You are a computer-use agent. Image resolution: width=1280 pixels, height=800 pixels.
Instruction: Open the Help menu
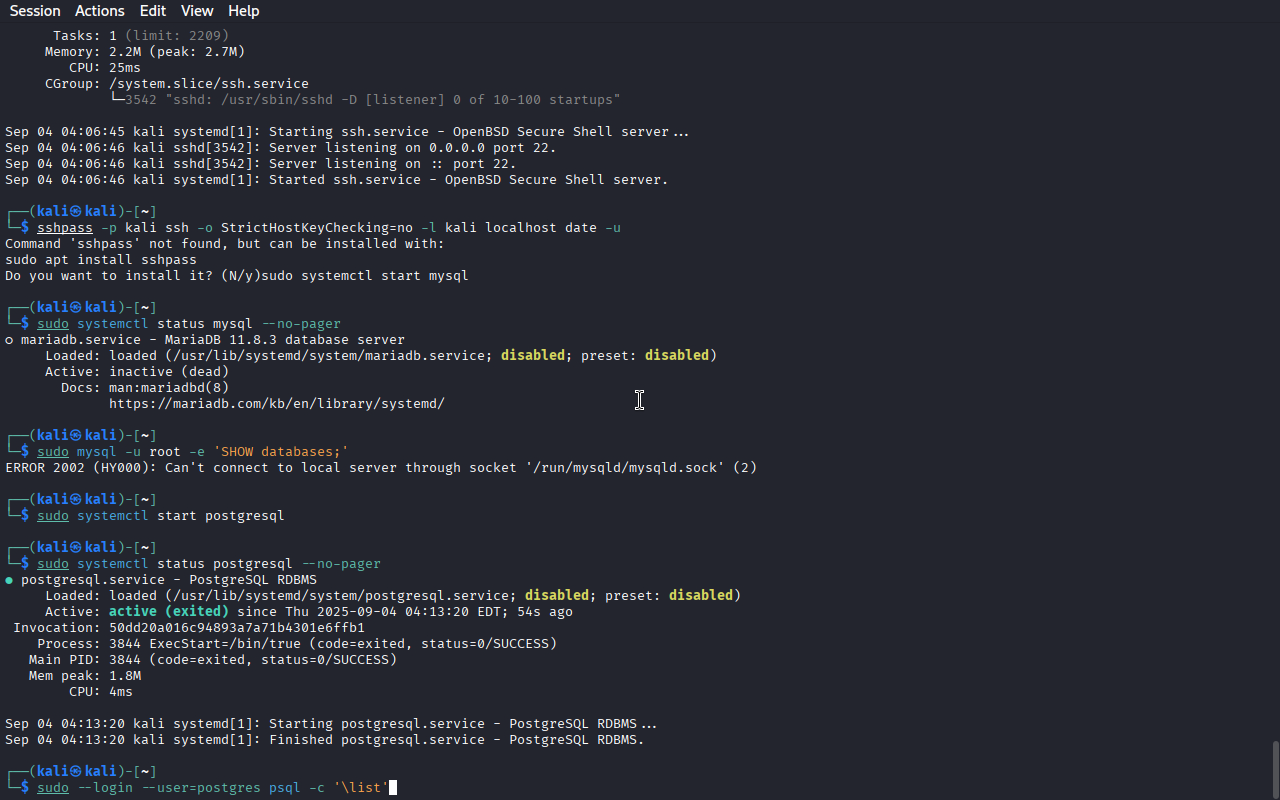coord(243,11)
